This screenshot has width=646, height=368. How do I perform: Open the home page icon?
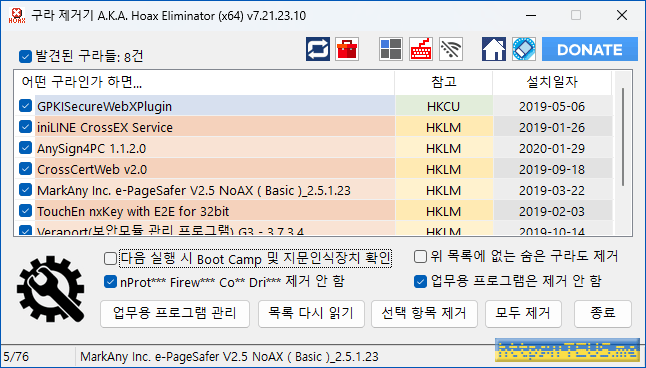tap(494, 49)
